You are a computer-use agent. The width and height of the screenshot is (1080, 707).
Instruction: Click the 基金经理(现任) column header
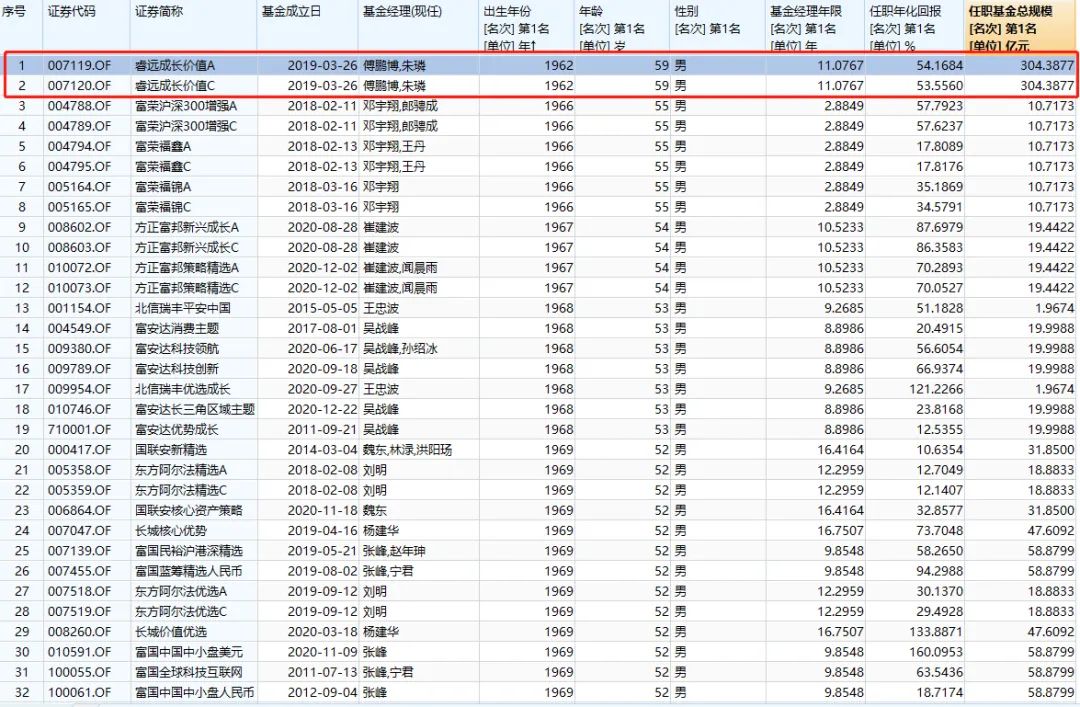point(401,11)
